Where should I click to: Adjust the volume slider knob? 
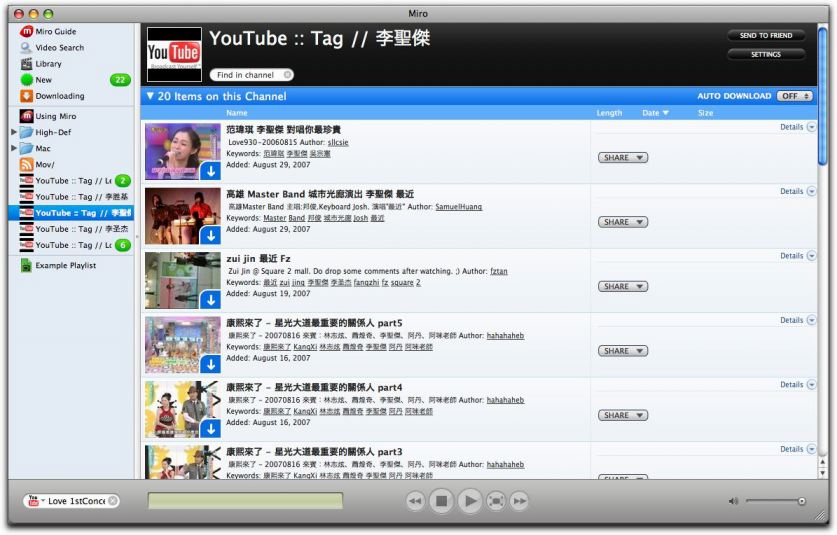click(801, 501)
